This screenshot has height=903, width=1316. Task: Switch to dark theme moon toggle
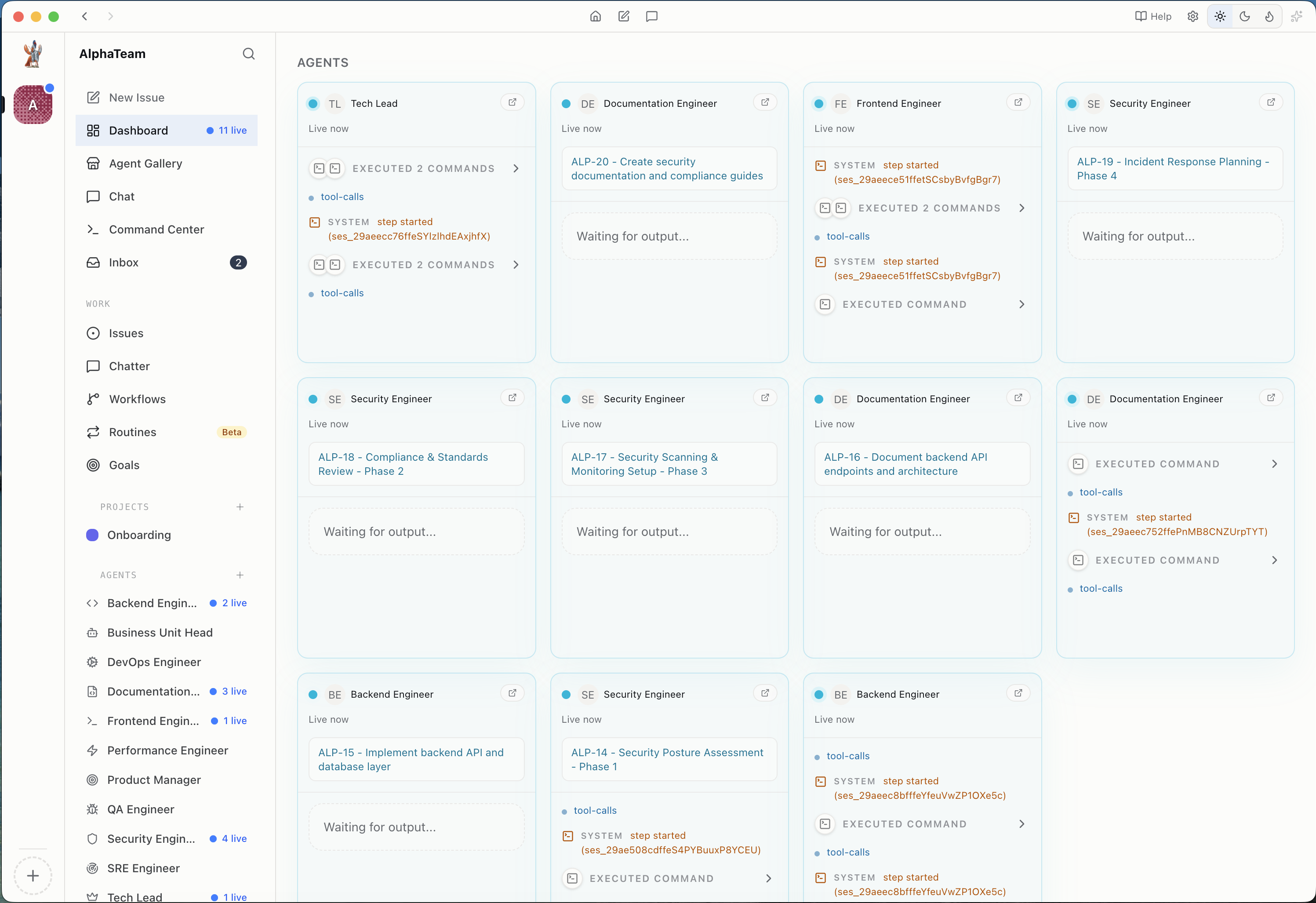[1245, 16]
